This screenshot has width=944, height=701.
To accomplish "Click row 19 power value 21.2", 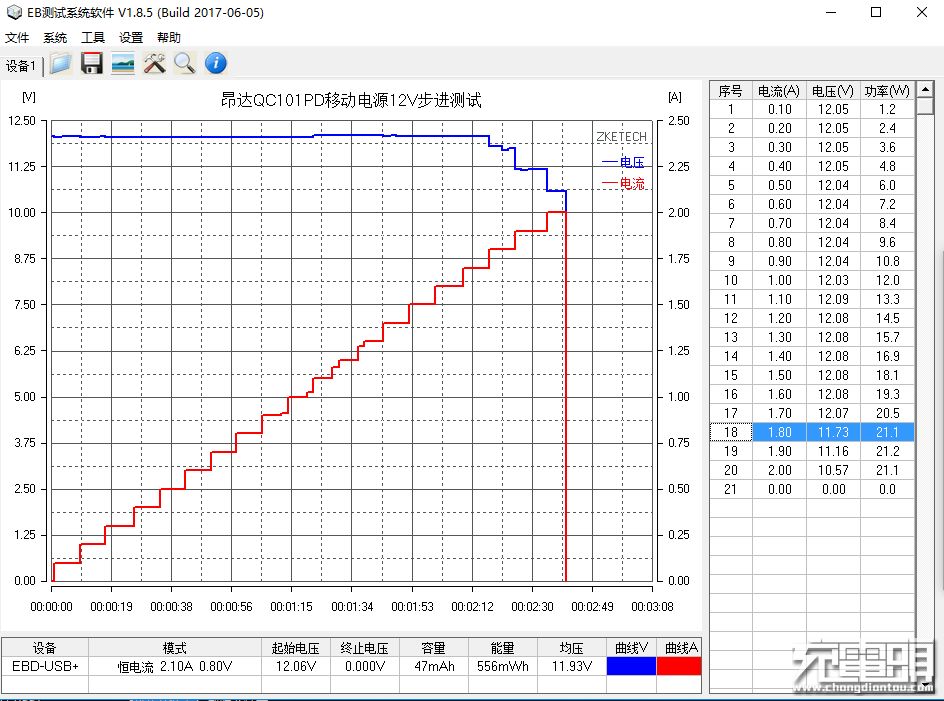I will 887,451.
